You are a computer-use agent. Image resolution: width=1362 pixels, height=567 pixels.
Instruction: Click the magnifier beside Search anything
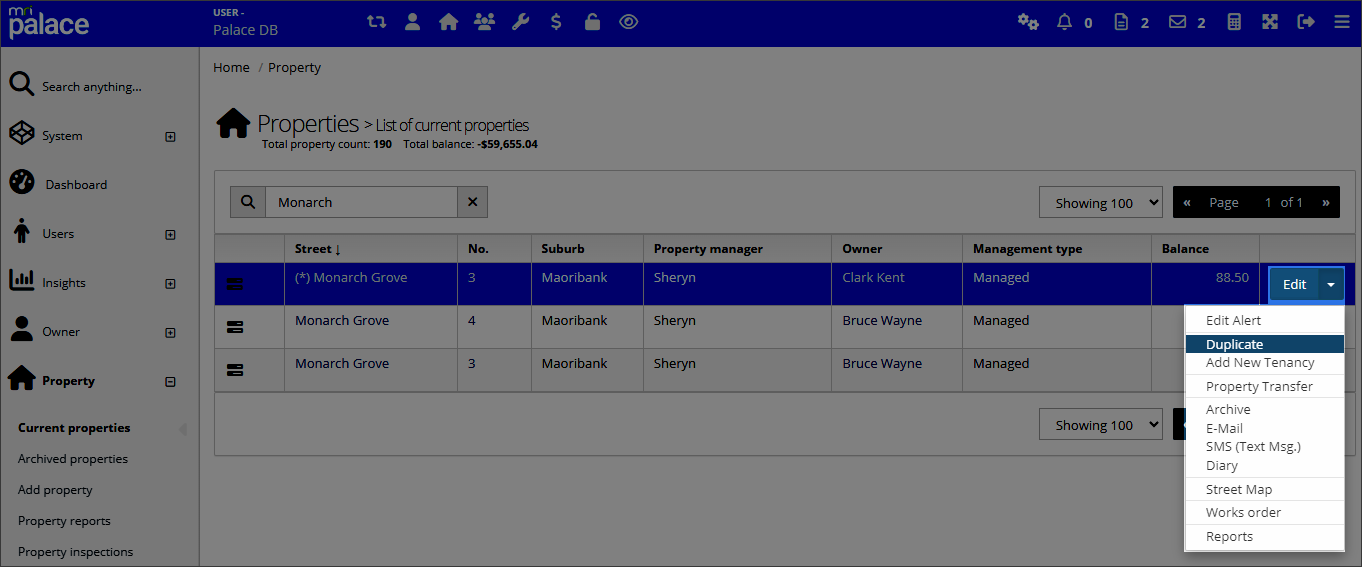[22, 85]
